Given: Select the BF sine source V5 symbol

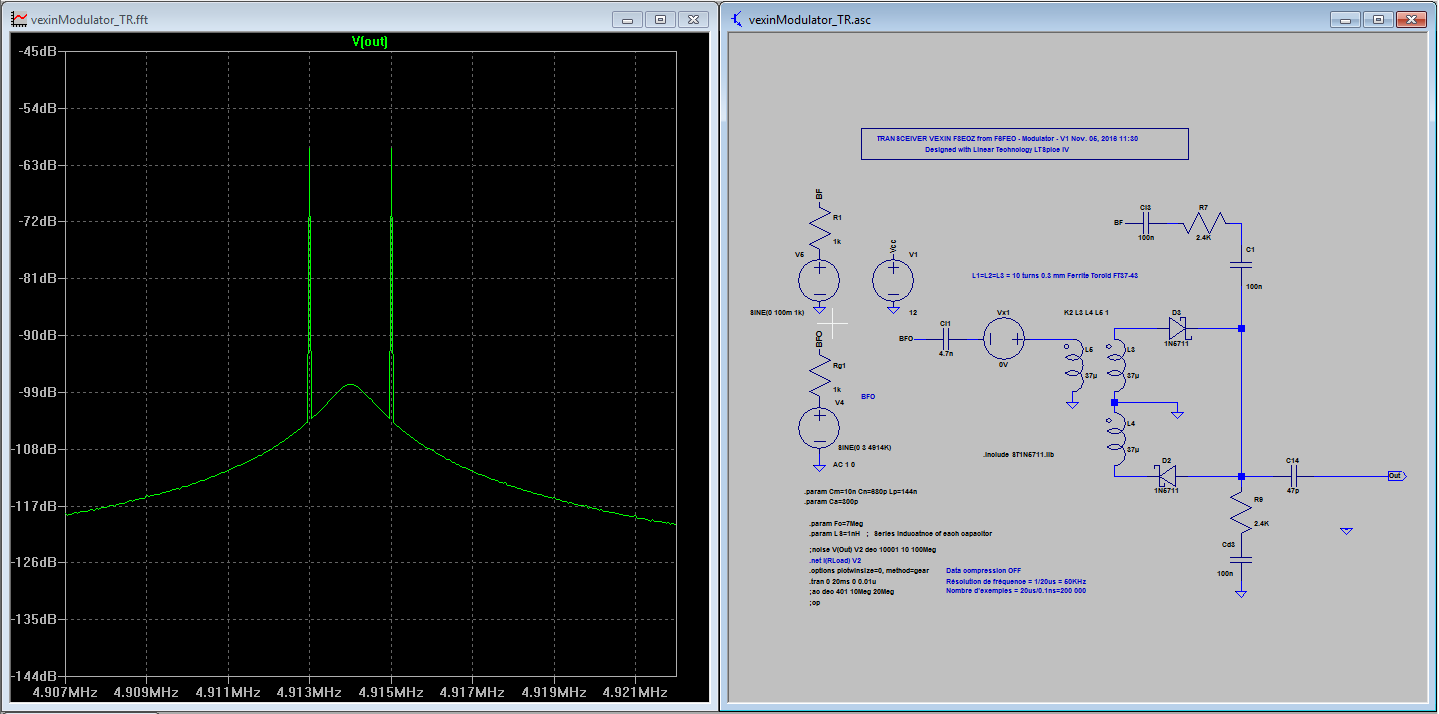Looking at the screenshot, I should coord(818,281).
